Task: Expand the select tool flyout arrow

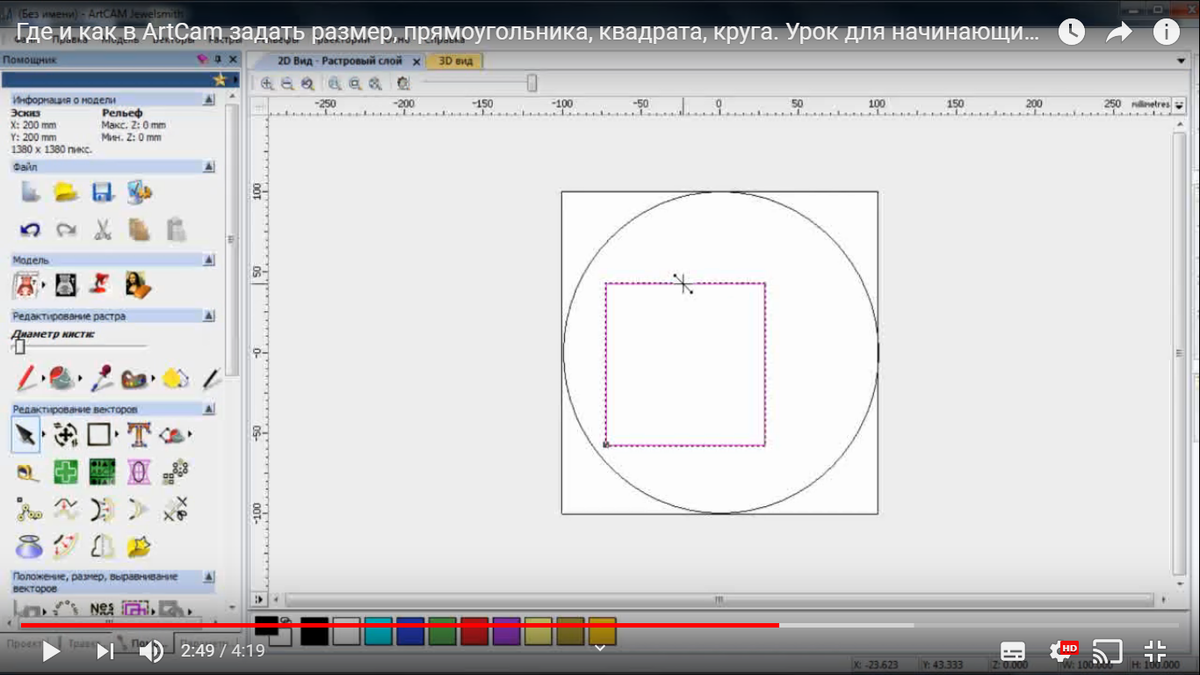Action: click(x=44, y=435)
